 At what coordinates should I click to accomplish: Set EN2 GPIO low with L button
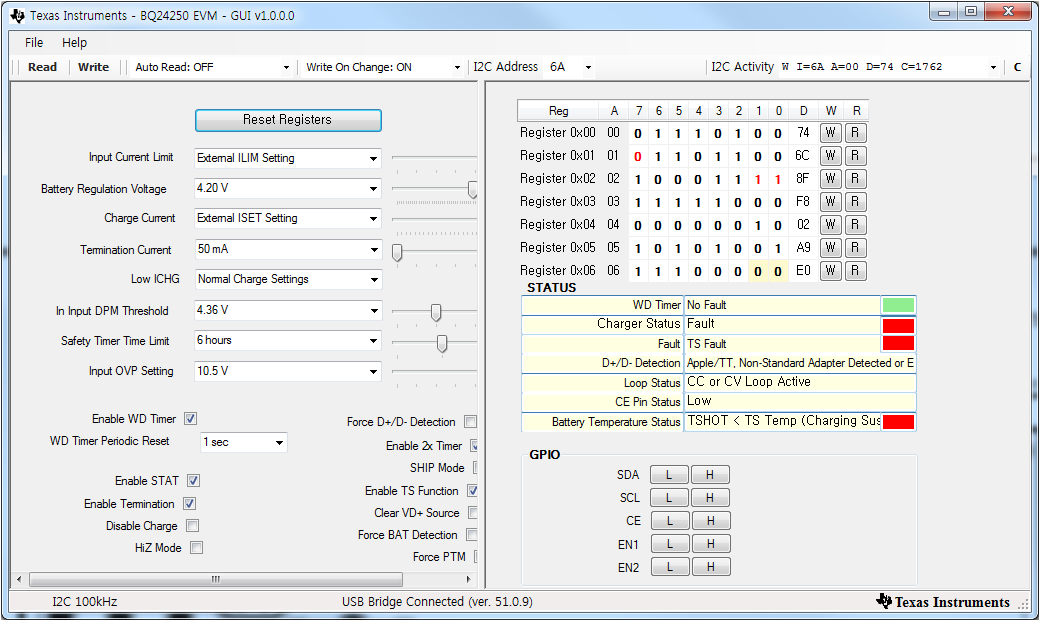tap(669, 567)
